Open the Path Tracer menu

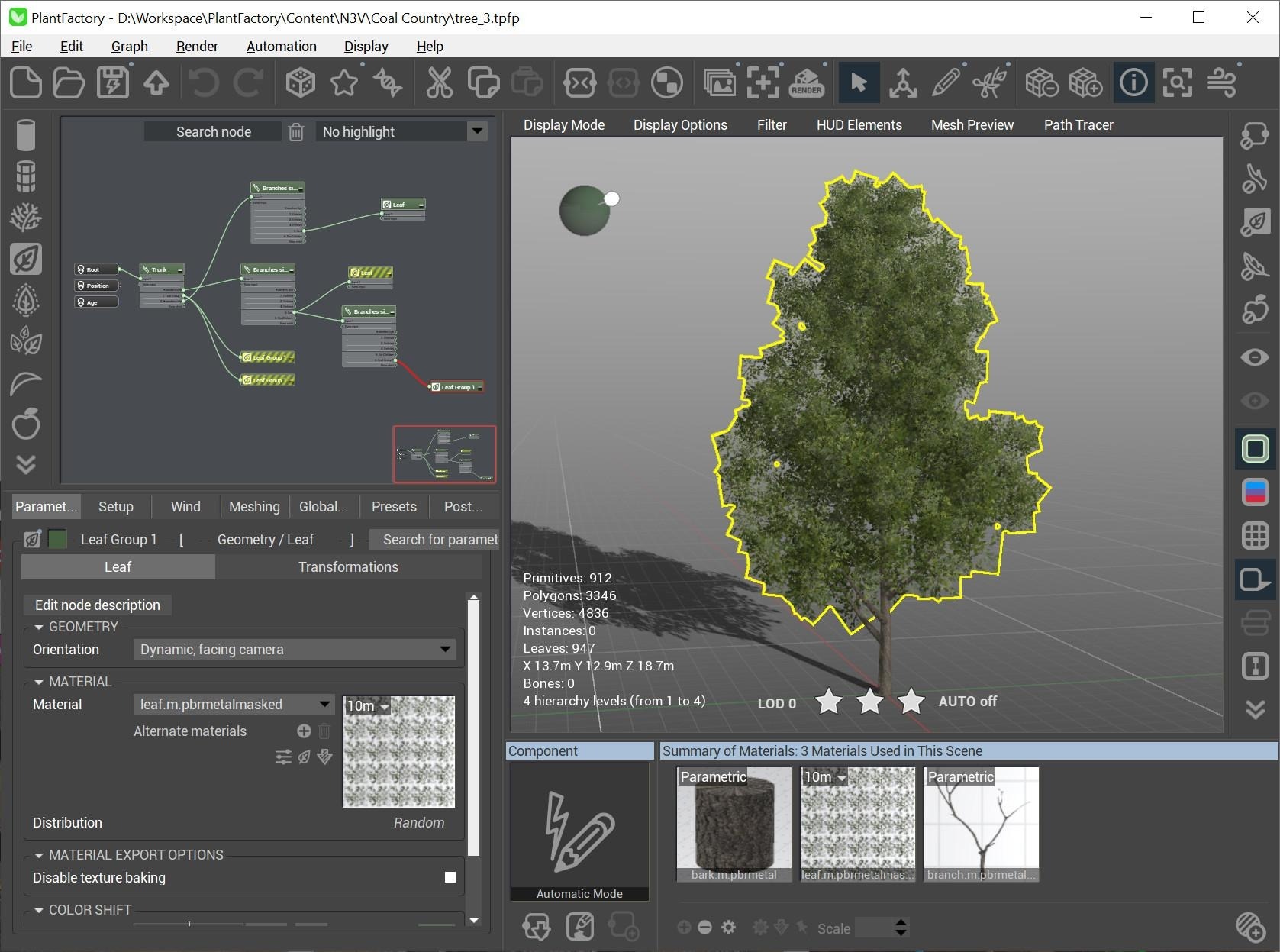(1078, 125)
